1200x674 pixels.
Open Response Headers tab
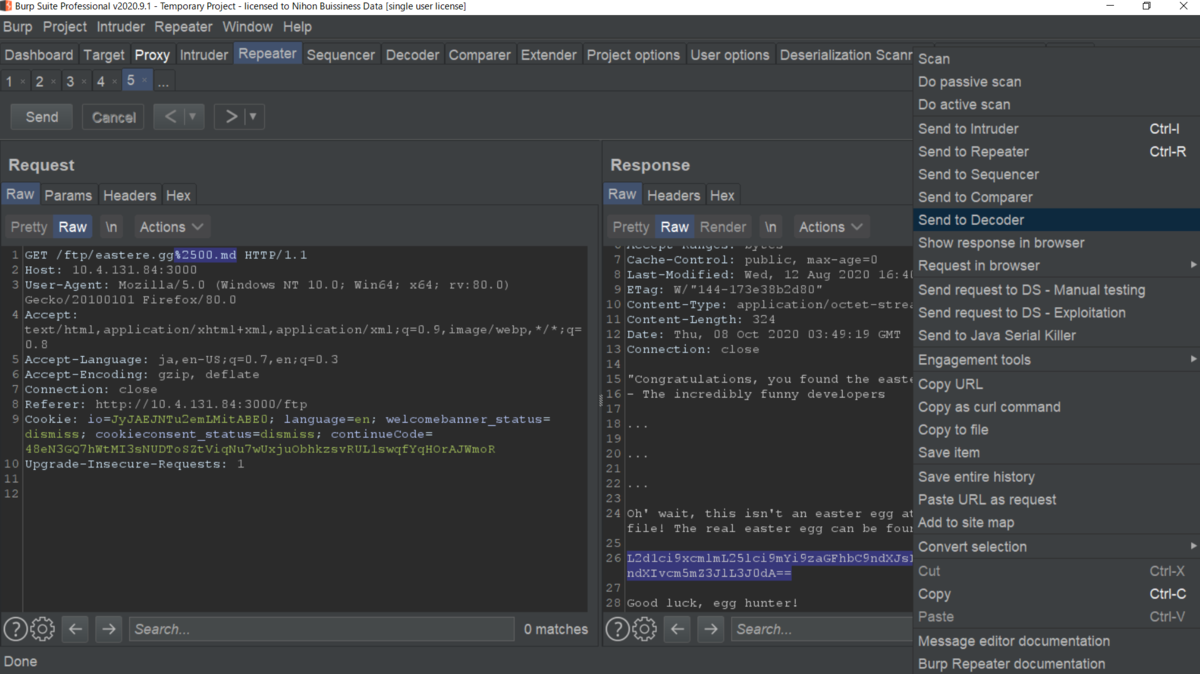tap(673, 195)
